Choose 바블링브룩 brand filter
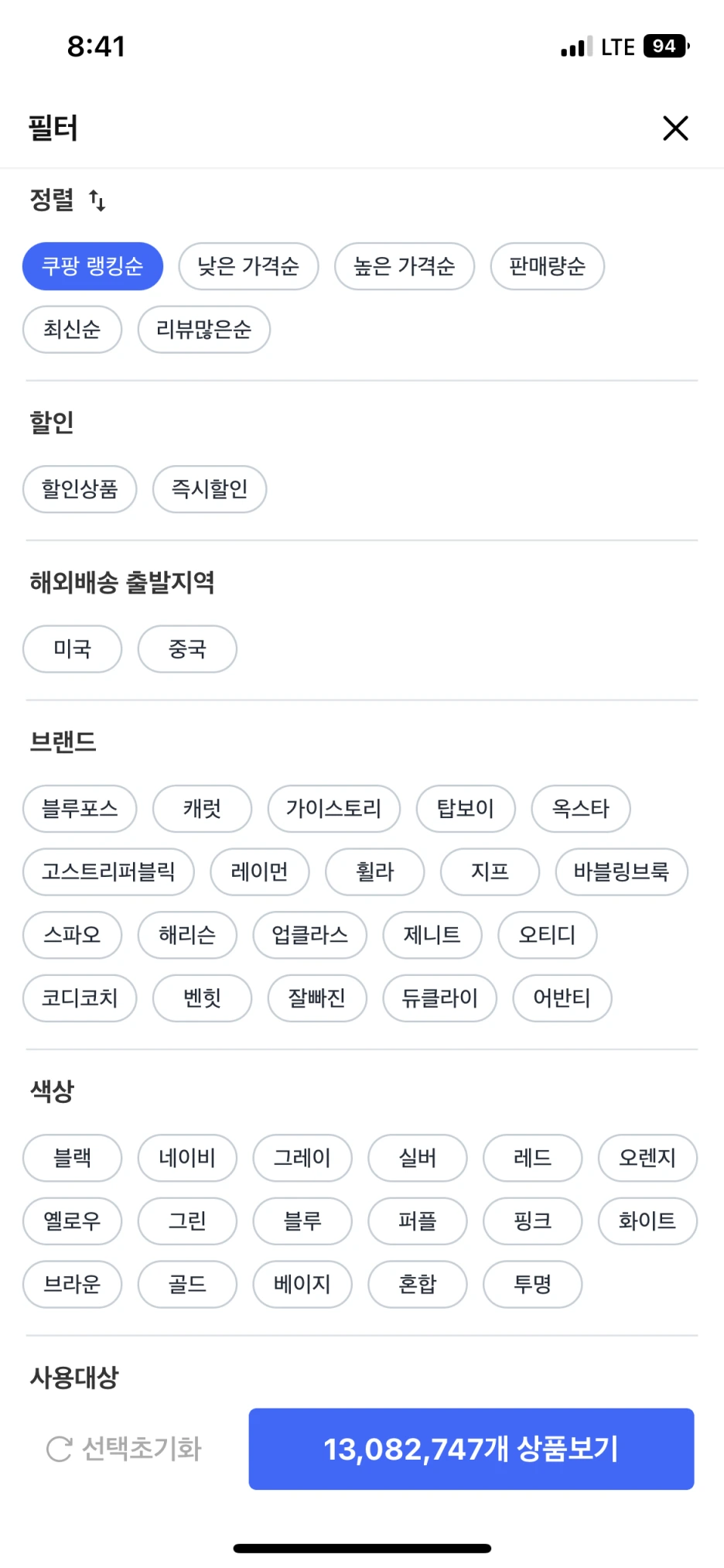Viewport: 724px width, 1568px height. [x=621, y=872]
